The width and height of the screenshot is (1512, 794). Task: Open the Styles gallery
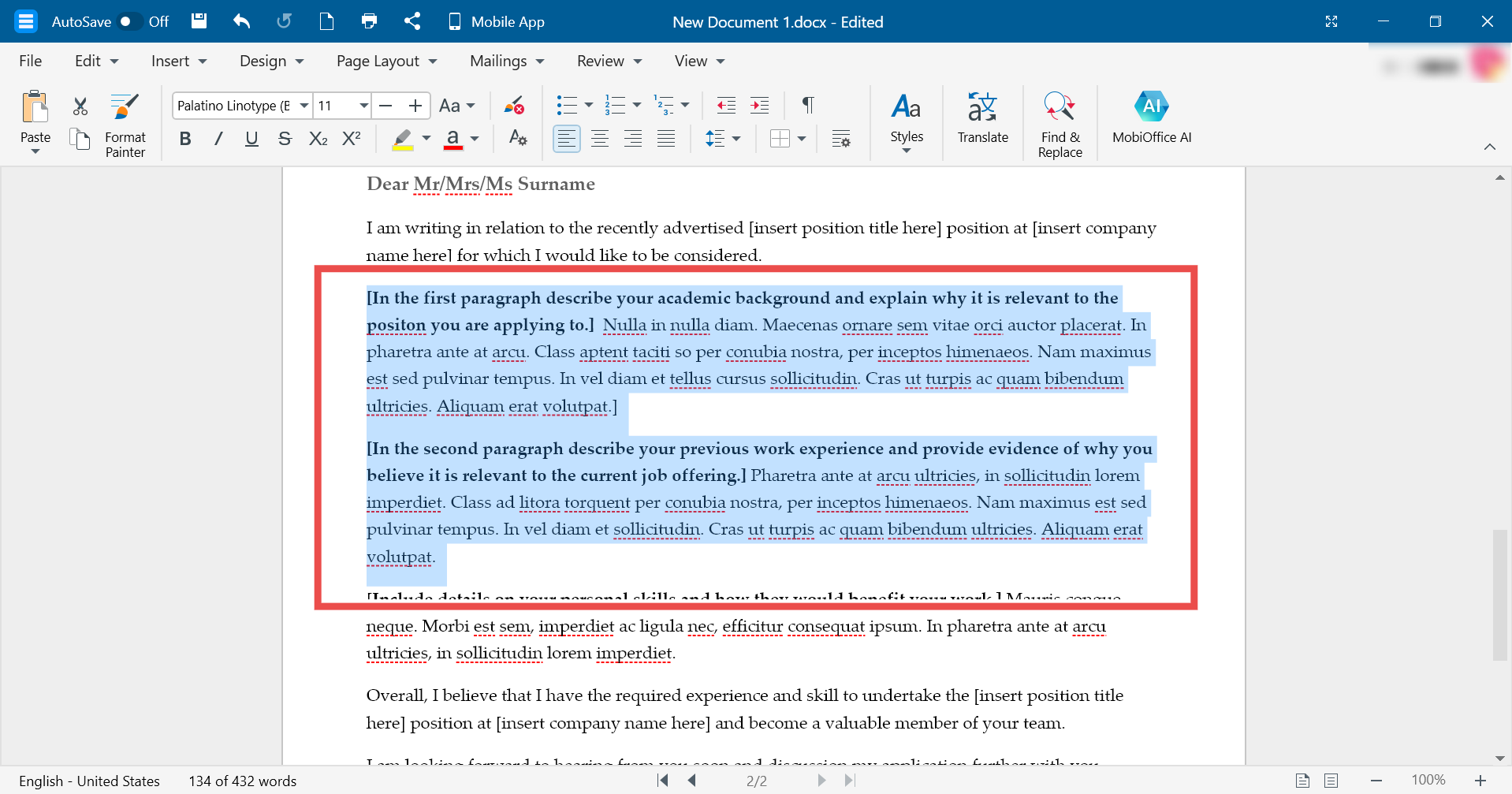click(x=907, y=123)
